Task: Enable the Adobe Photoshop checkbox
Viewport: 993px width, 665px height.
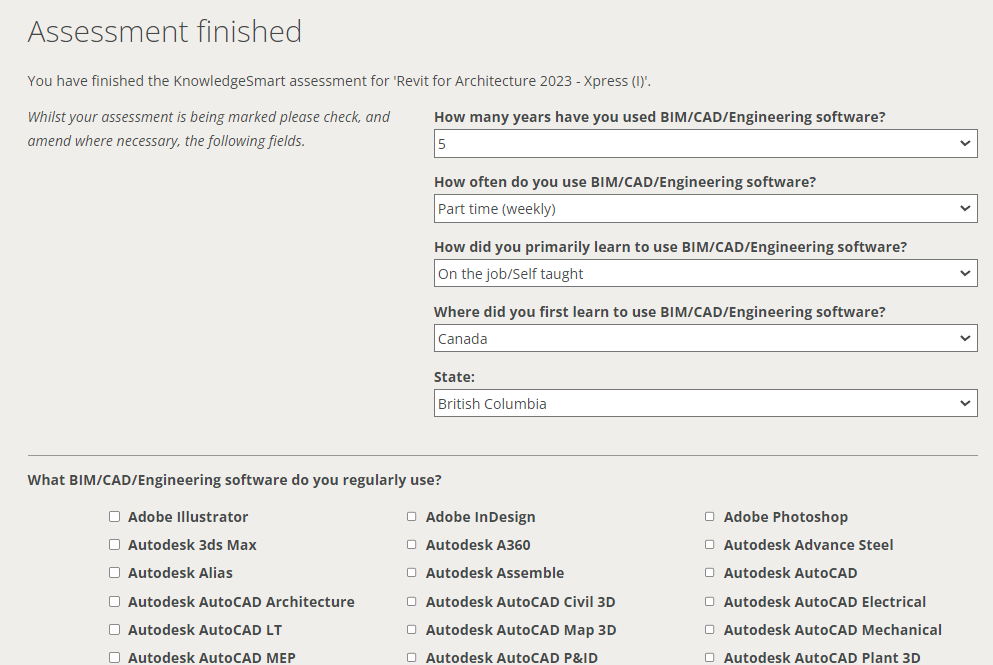Action: tap(709, 517)
